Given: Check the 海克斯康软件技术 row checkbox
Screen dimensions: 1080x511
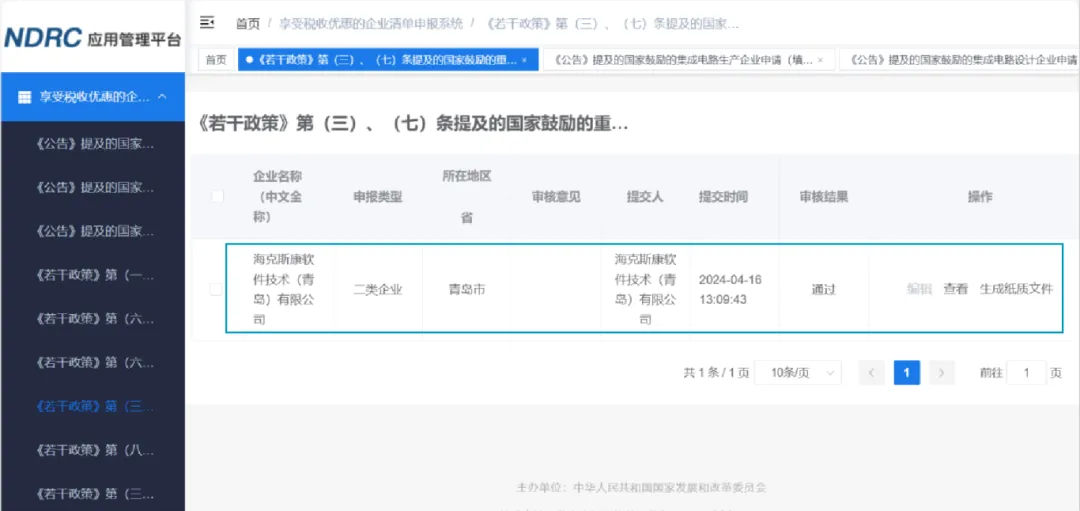Looking at the screenshot, I should pyautogui.click(x=217, y=289).
